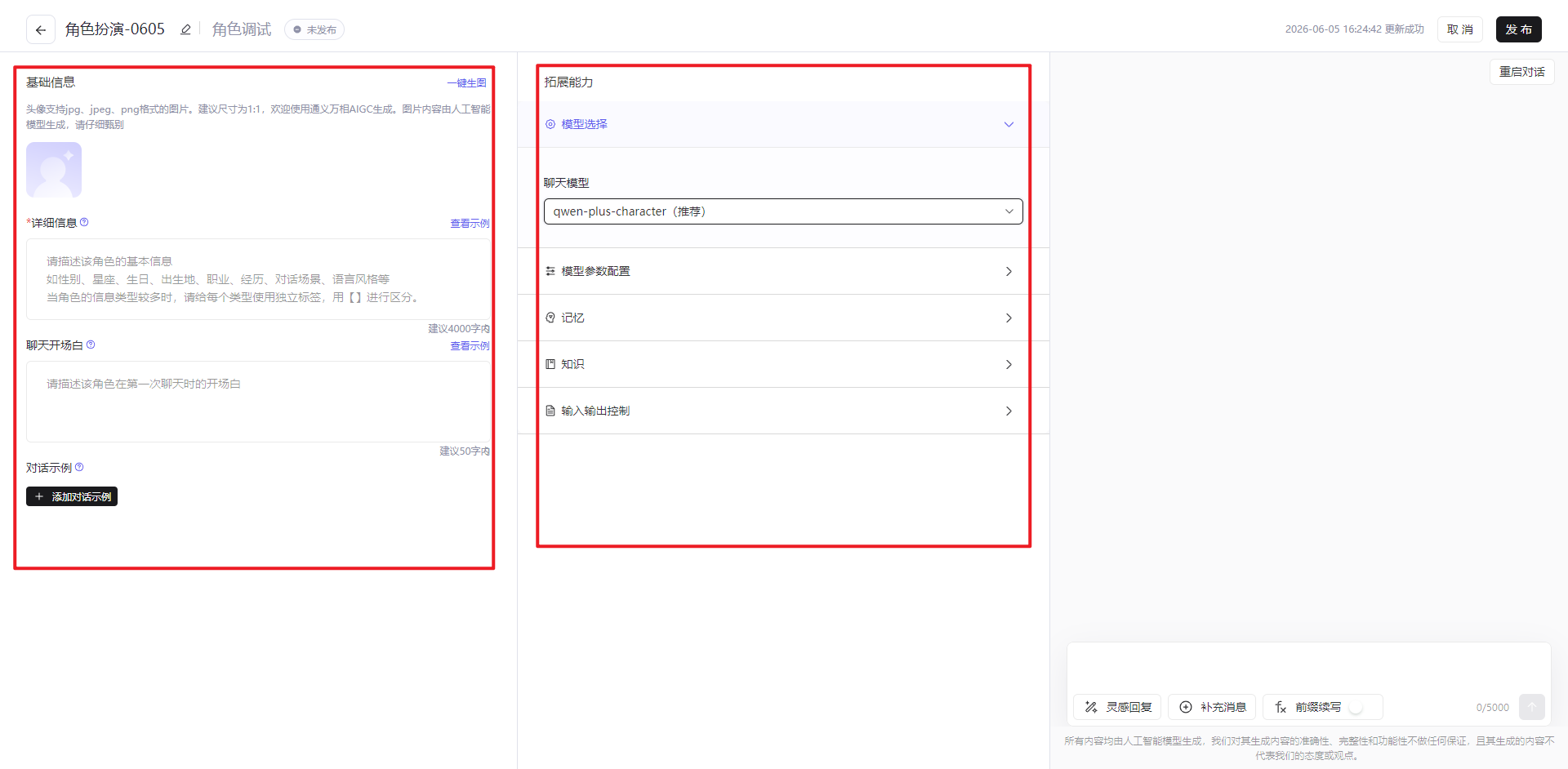
Task: Click the 知识 book icon
Action: click(x=550, y=364)
